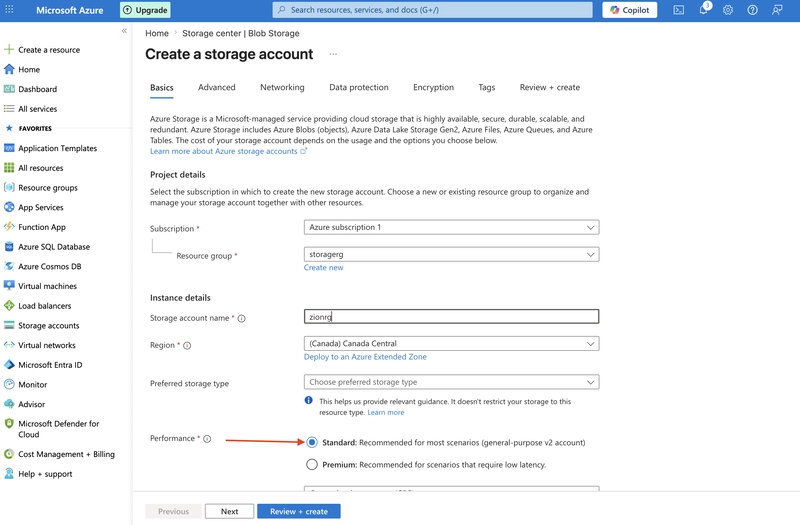Click the Create new resource group link
Viewport: 800px width, 525px height.
(323, 267)
